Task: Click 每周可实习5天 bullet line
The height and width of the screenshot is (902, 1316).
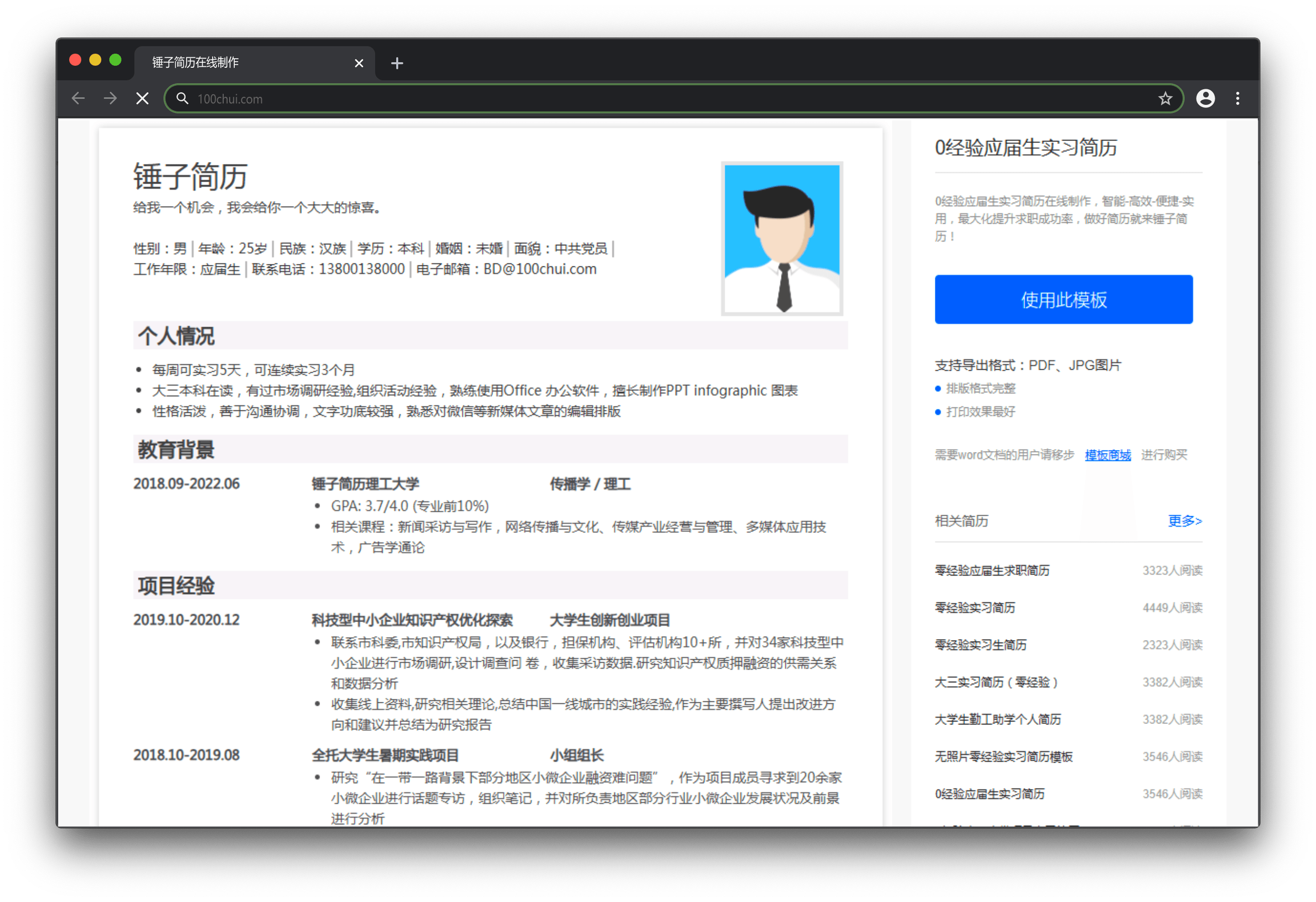Action: pyautogui.click(x=253, y=370)
